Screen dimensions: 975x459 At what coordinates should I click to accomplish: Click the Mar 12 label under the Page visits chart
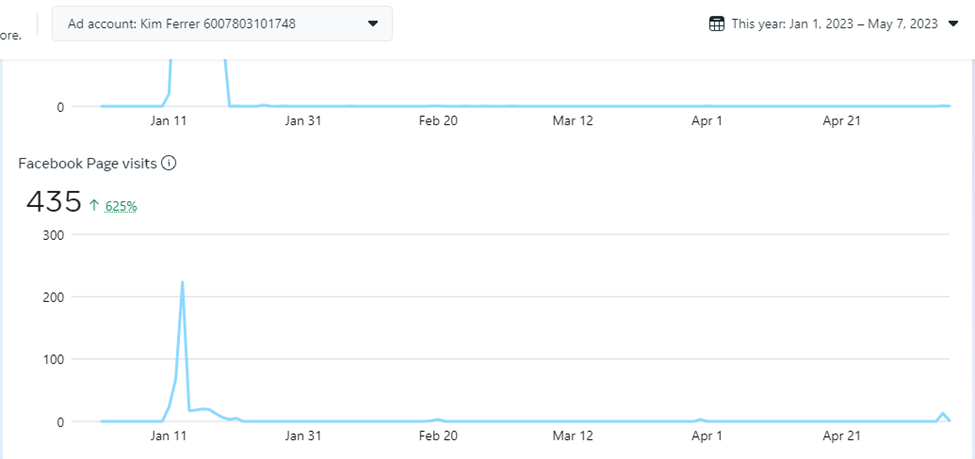coord(572,436)
